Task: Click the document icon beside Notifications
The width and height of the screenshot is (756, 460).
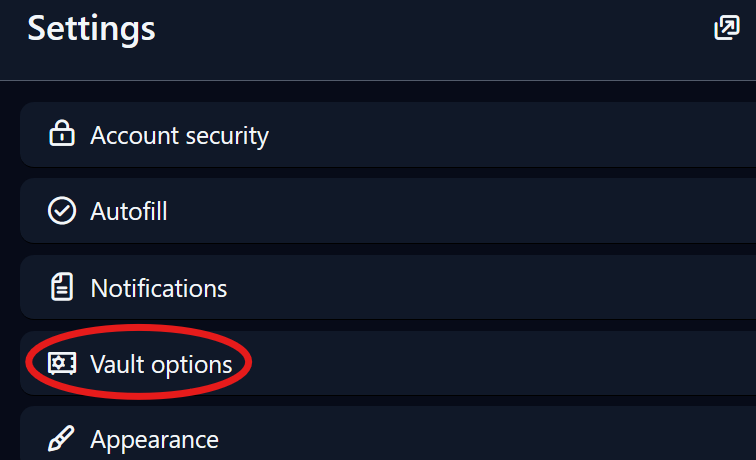Action: click(x=62, y=288)
